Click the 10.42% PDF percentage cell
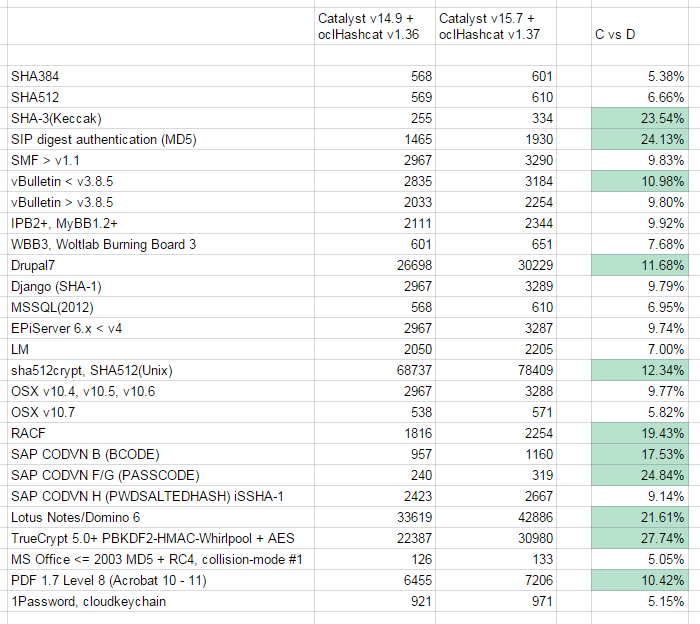Screen dimensions: 700x624 point(640,580)
